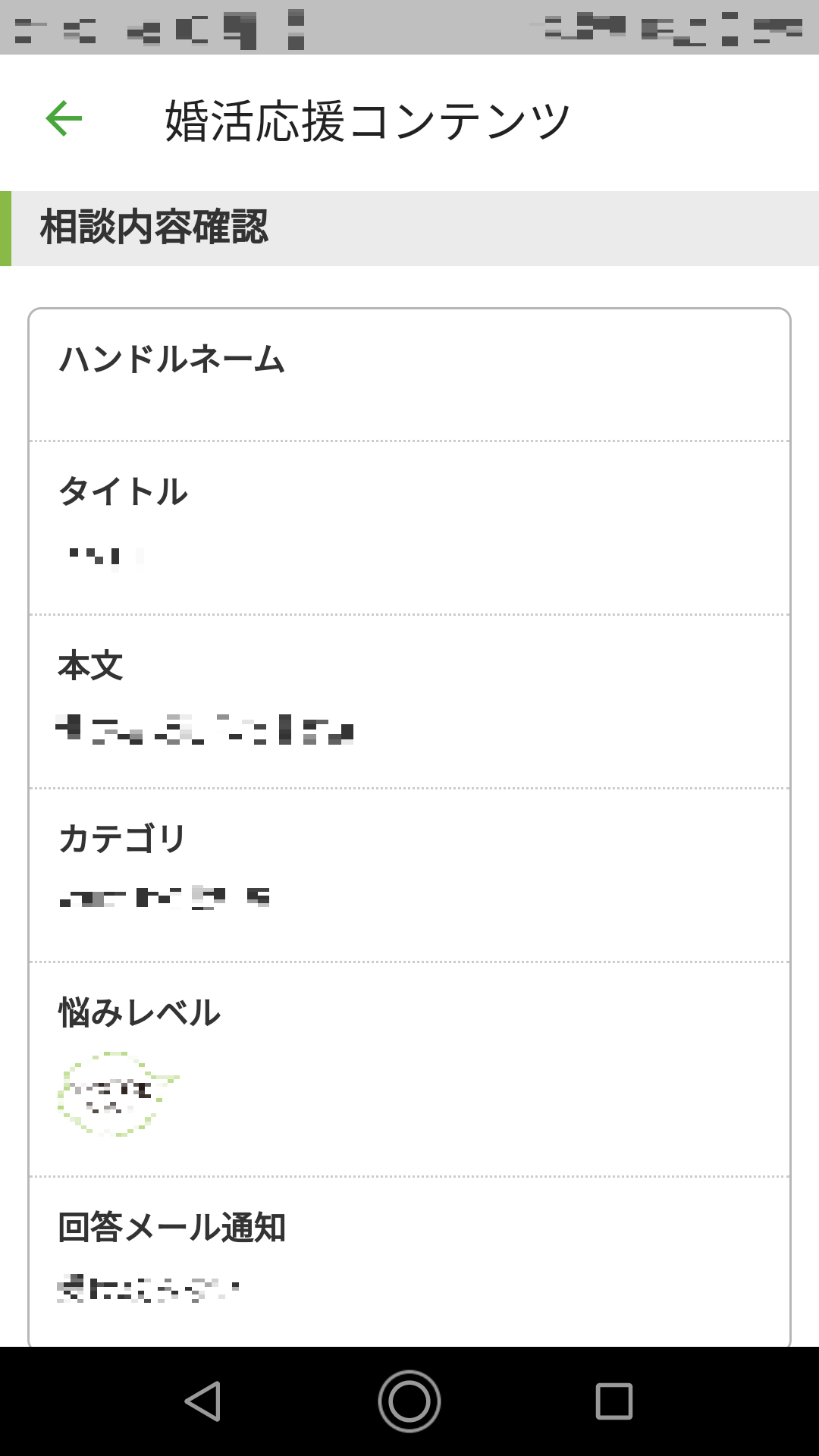The height and width of the screenshot is (1456, 819).
Task: Select the value under 回答メール通知
Action: tap(149, 1288)
